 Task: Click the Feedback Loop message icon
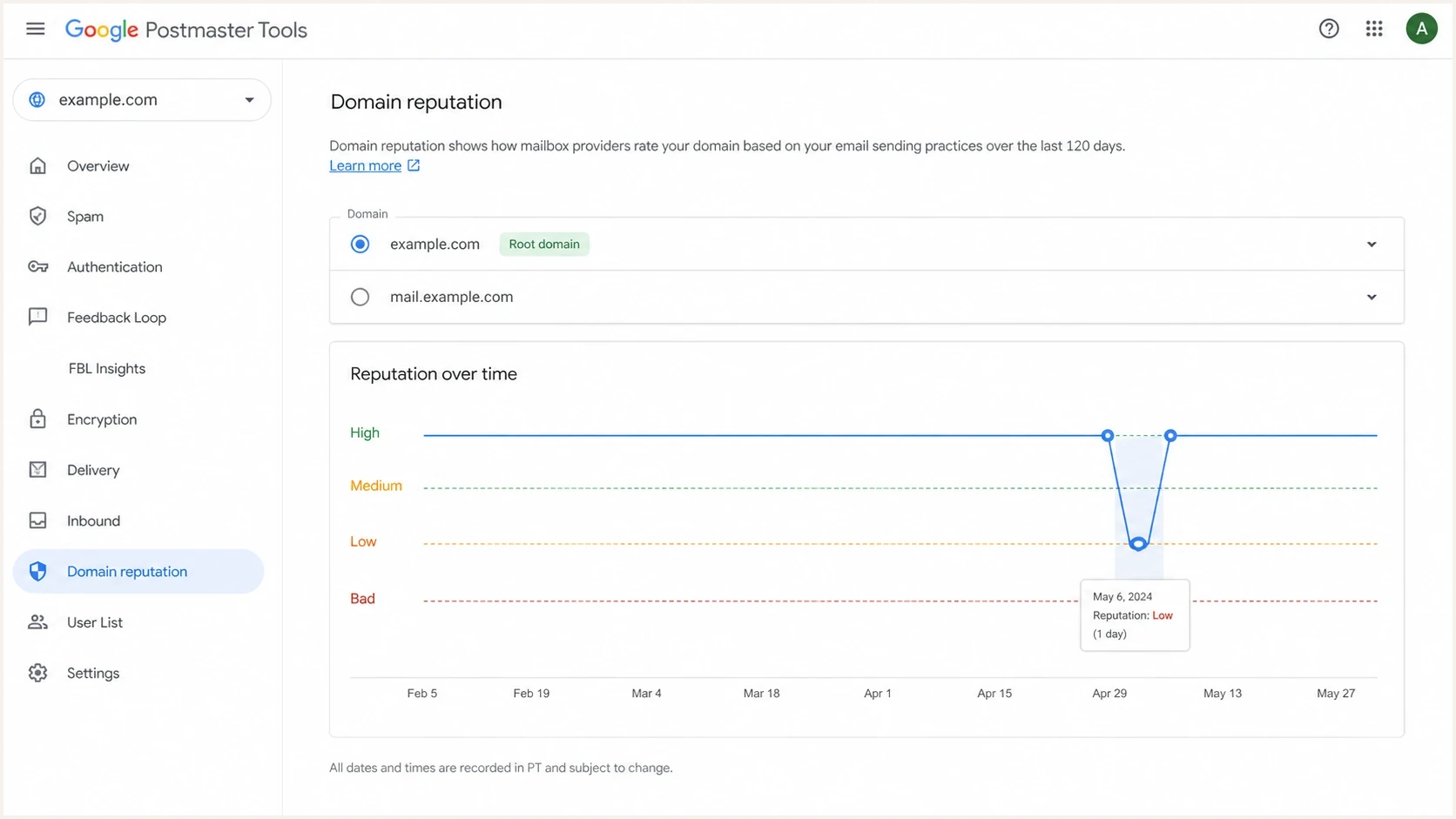(37, 317)
